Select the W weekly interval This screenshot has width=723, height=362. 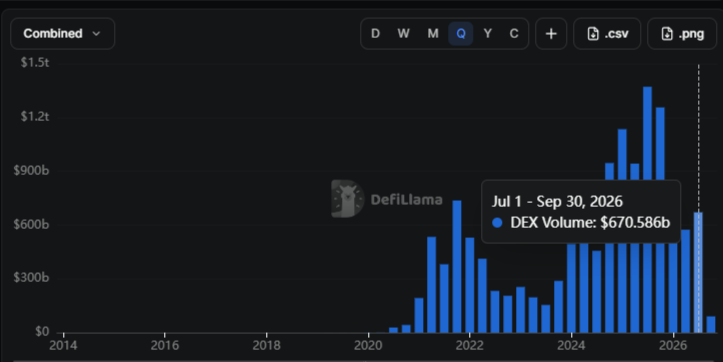[403, 34]
